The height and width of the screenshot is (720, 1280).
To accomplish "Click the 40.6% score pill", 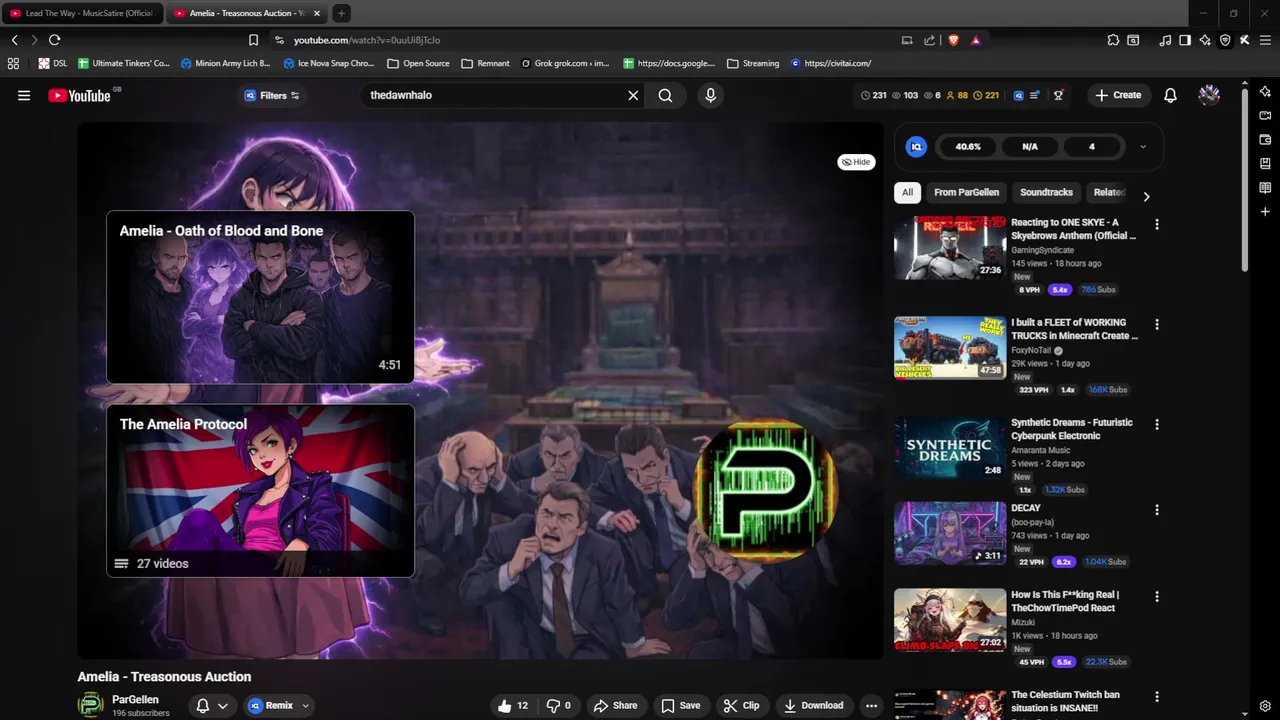I will tap(968, 147).
